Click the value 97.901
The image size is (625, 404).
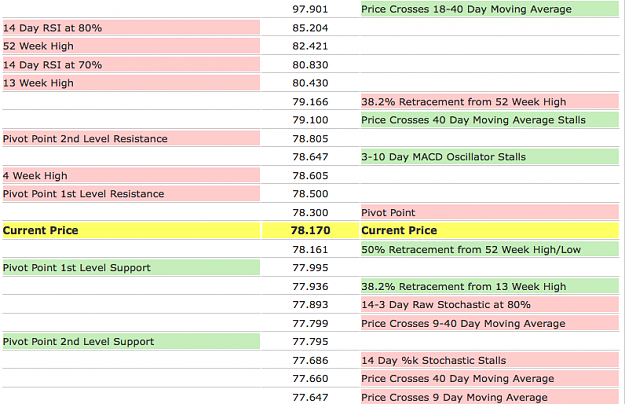click(x=310, y=9)
